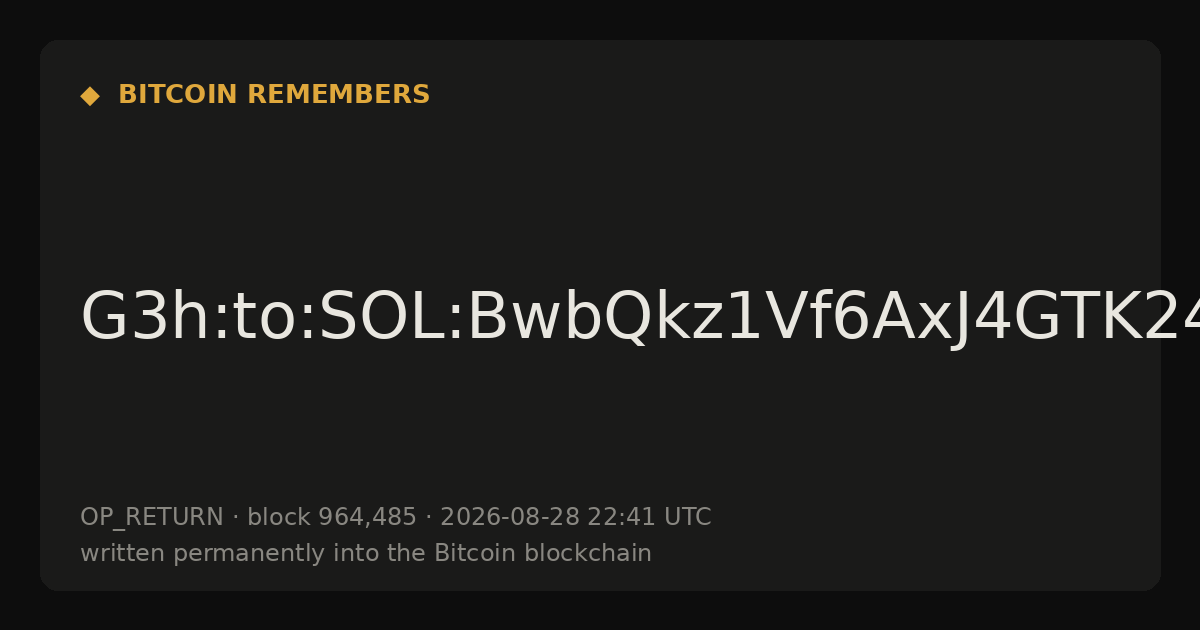The image size is (1200, 630).
Task: Click the word REMEMBERS in the header
Action: [338, 95]
